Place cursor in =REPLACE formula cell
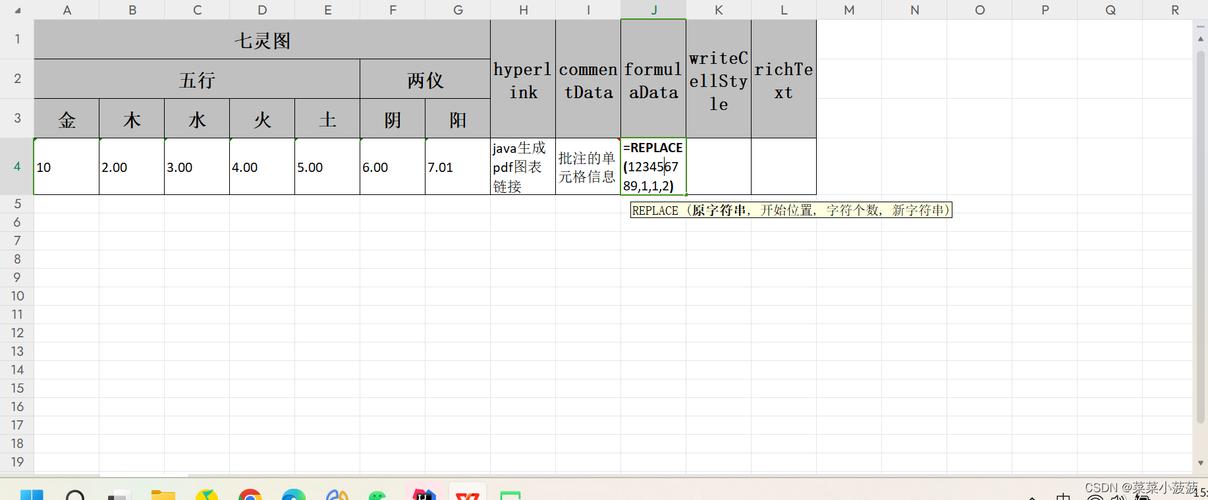Image resolution: width=1208 pixels, height=500 pixels. [653, 166]
